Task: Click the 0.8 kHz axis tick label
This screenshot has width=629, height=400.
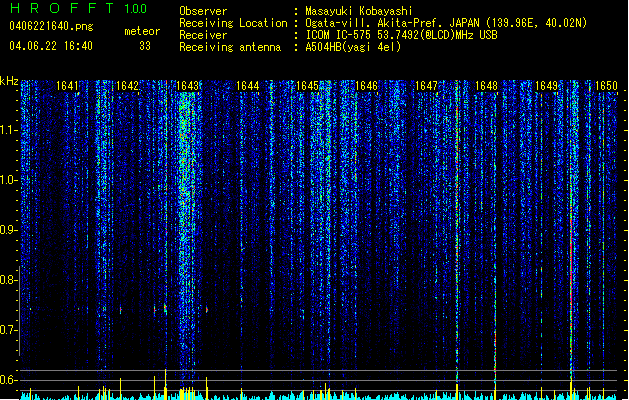Action: tap(8, 280)
